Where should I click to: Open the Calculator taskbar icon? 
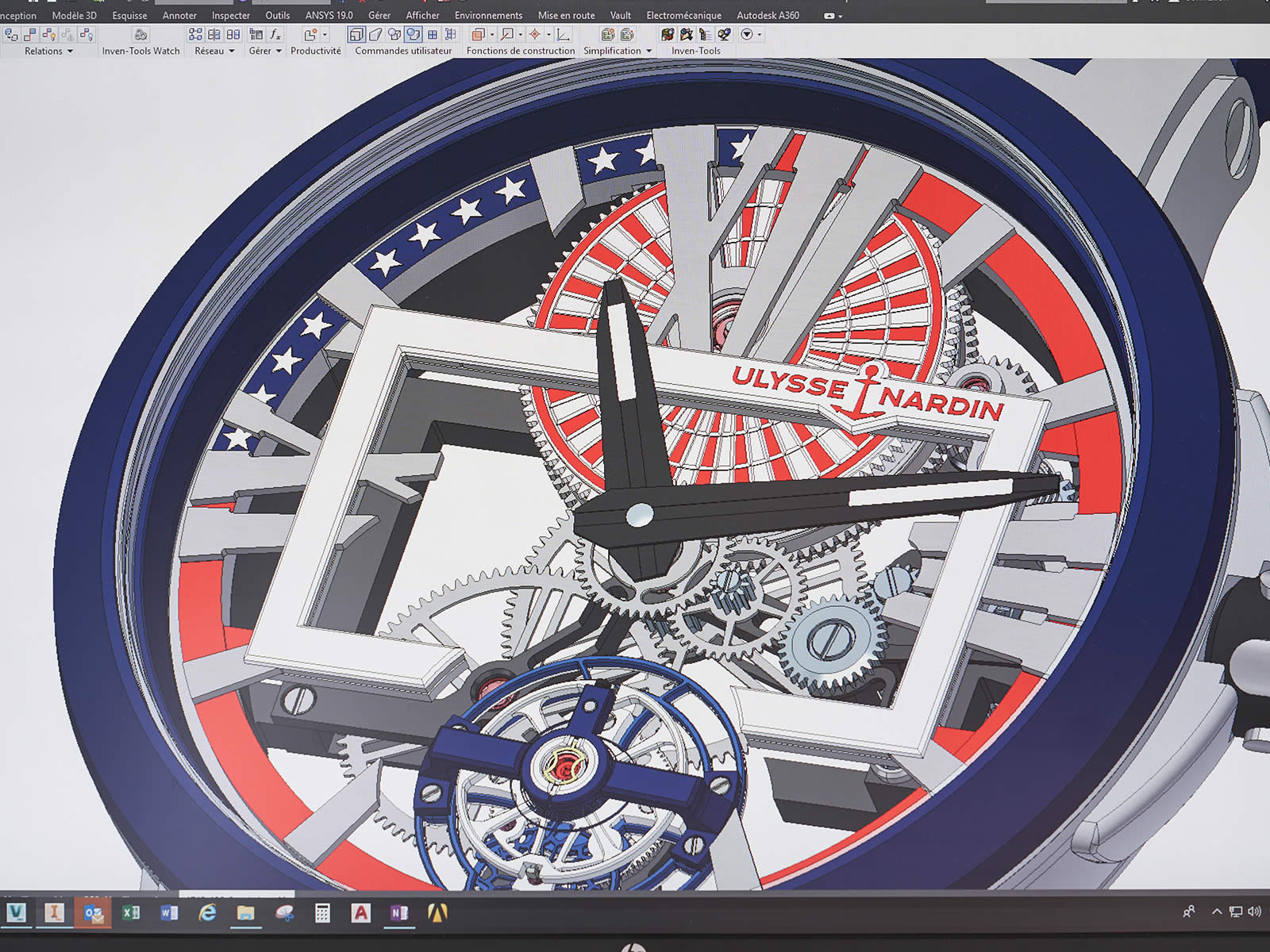click(322, 913)
